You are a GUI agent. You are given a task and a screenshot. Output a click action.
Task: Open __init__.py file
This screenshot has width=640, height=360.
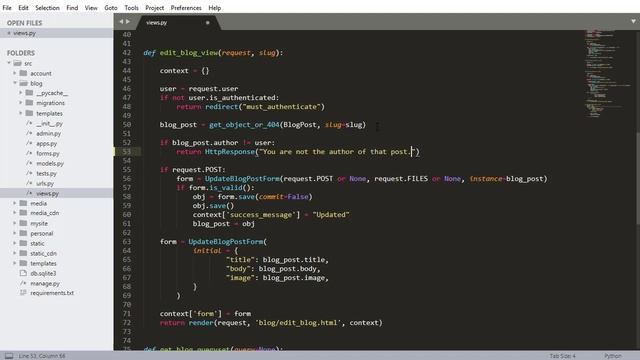(49, 123)
